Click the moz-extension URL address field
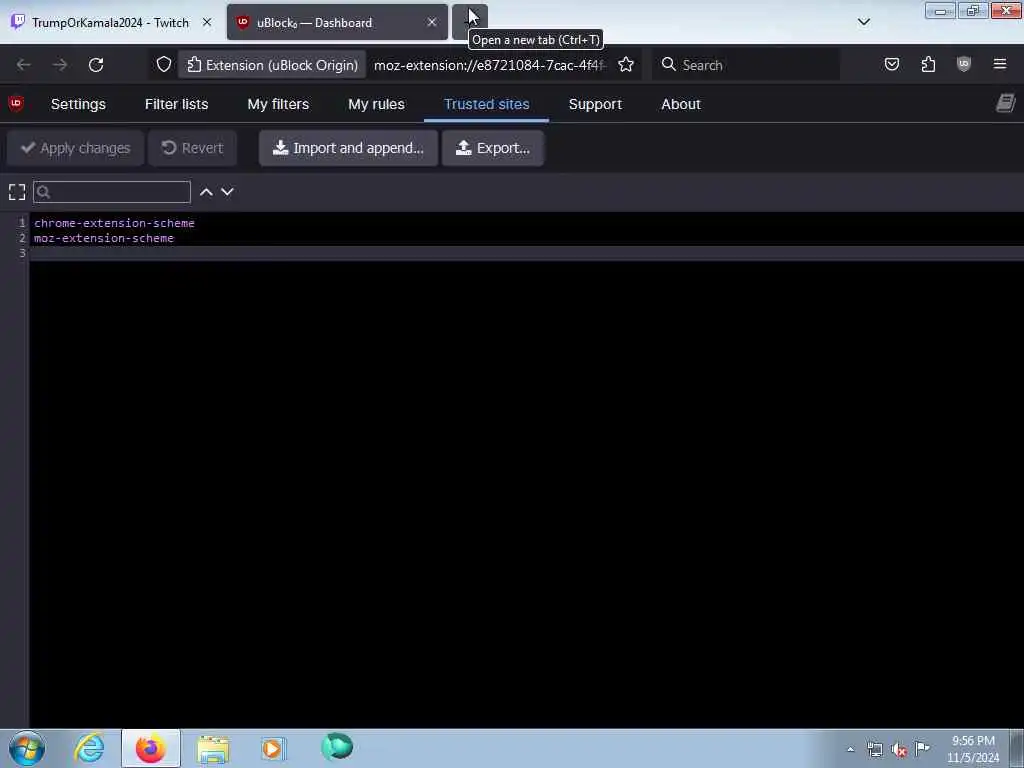Viewport: 1024px width, 768px height. [490, 65]
